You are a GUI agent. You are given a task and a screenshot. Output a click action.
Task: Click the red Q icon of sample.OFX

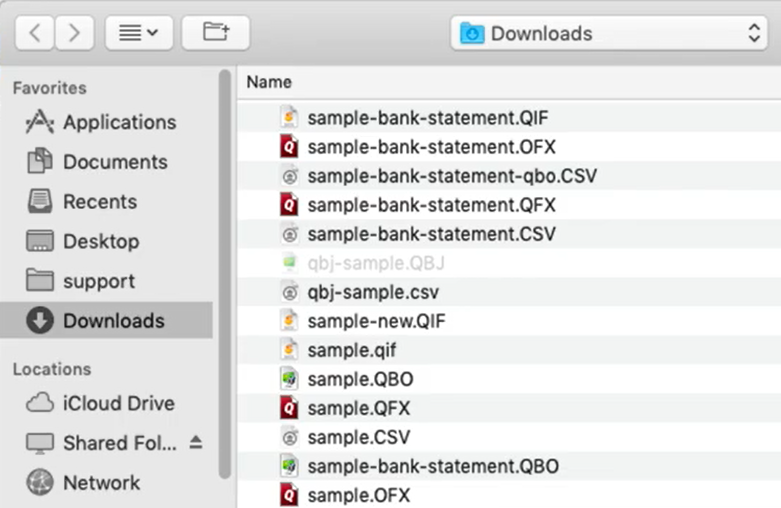click(x=289, y=495)
